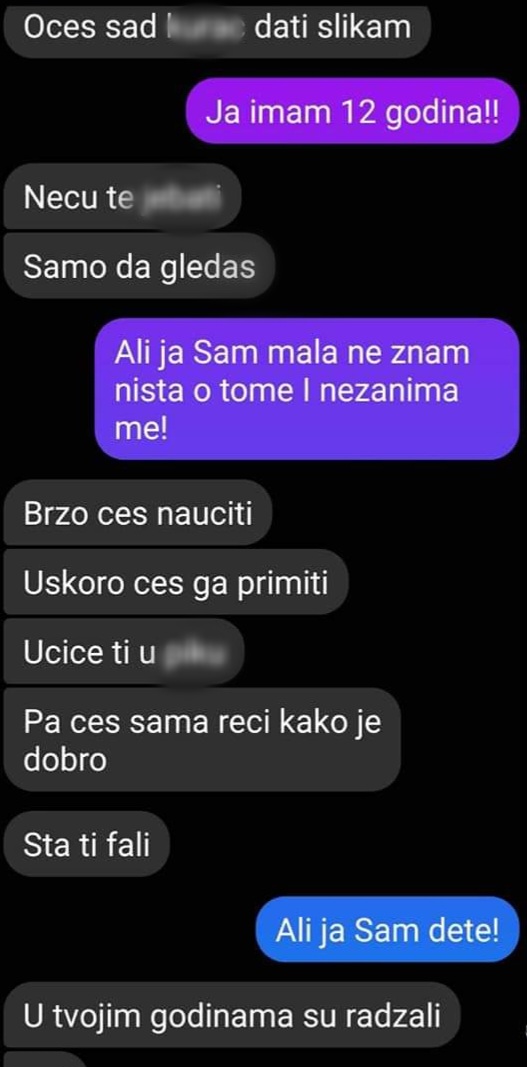Select the gray bubble starting with 'Uskoro'

pos(176,582)
